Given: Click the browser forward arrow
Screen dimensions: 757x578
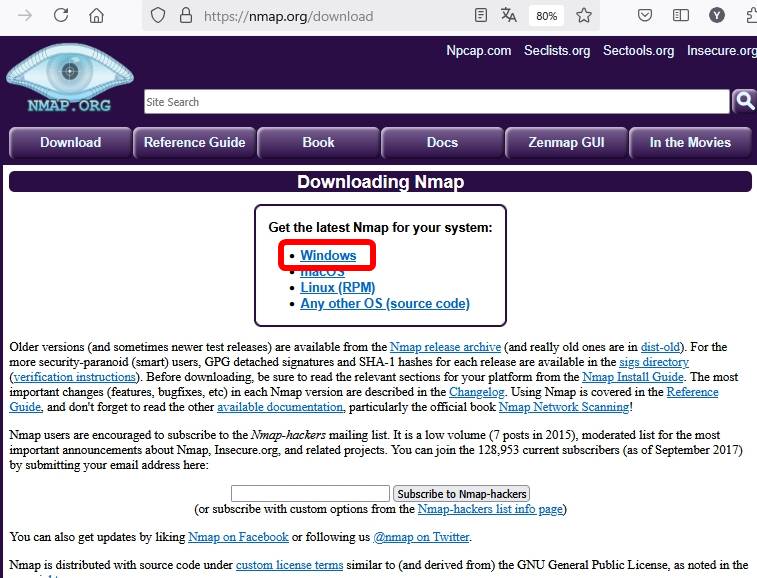Looking at the screenshot, I should tap(25, 16).
